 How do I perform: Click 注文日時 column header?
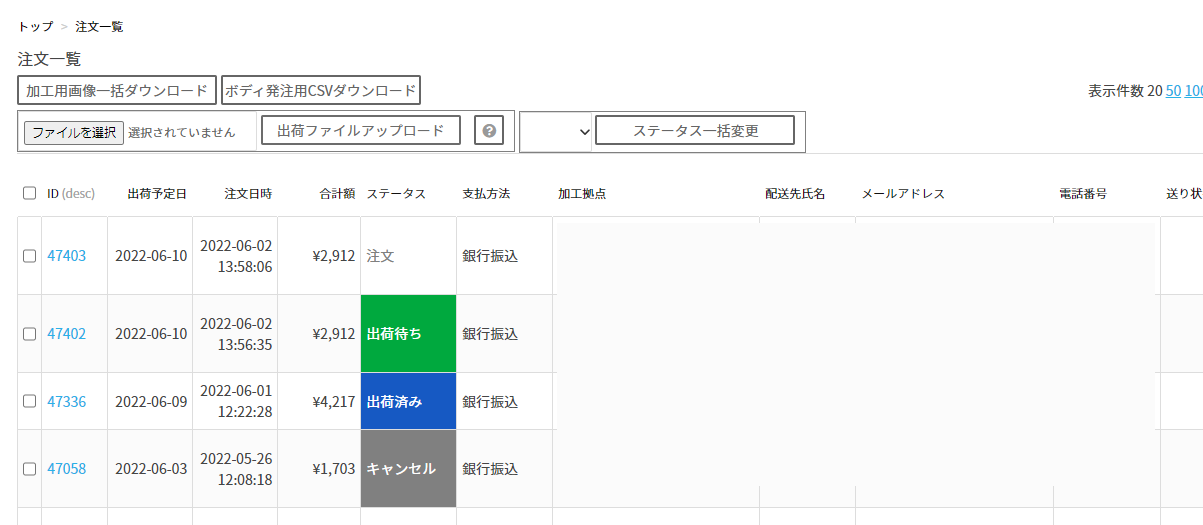coord(248,193)
